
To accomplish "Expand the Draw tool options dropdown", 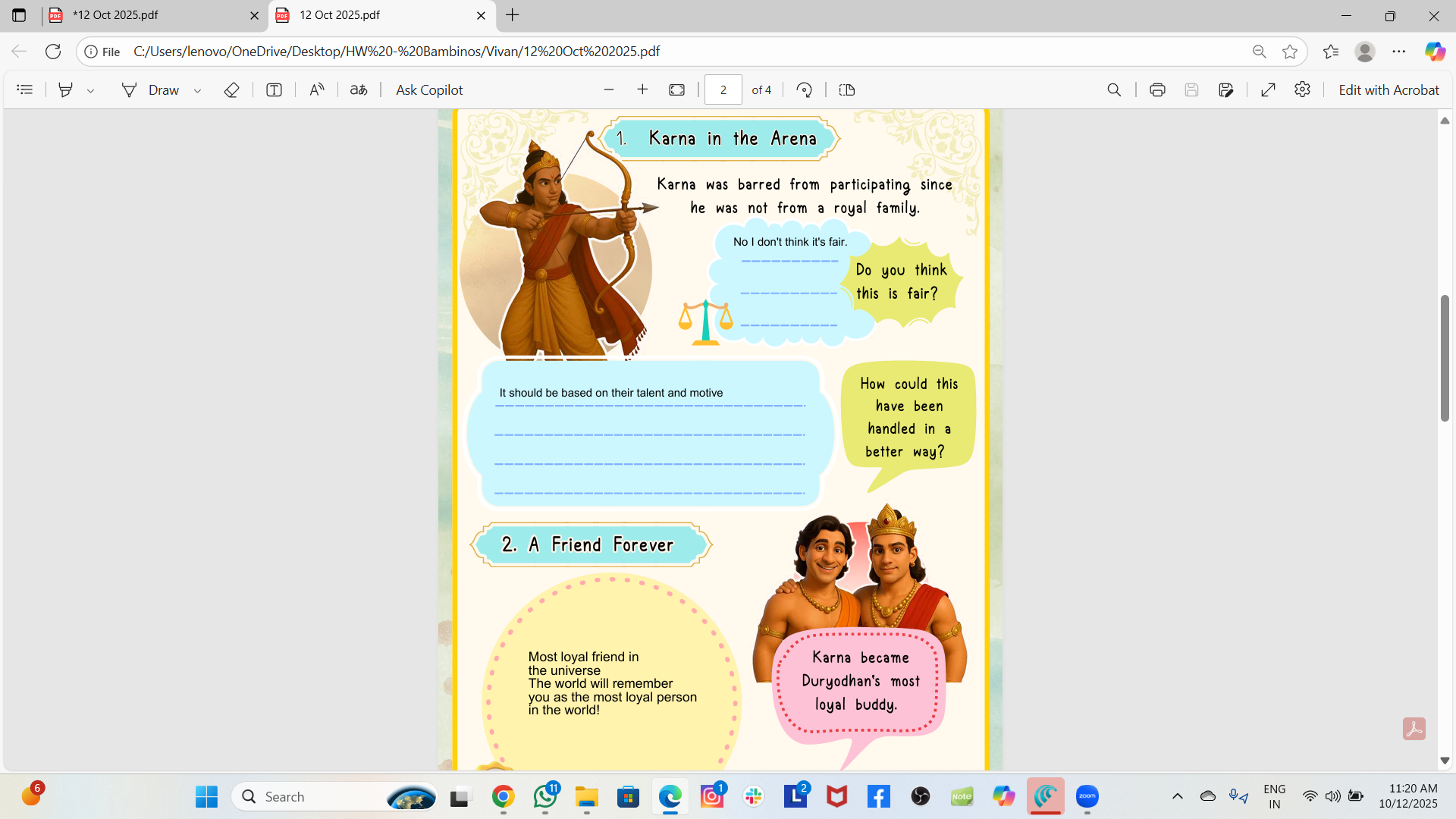I will 197,91.
